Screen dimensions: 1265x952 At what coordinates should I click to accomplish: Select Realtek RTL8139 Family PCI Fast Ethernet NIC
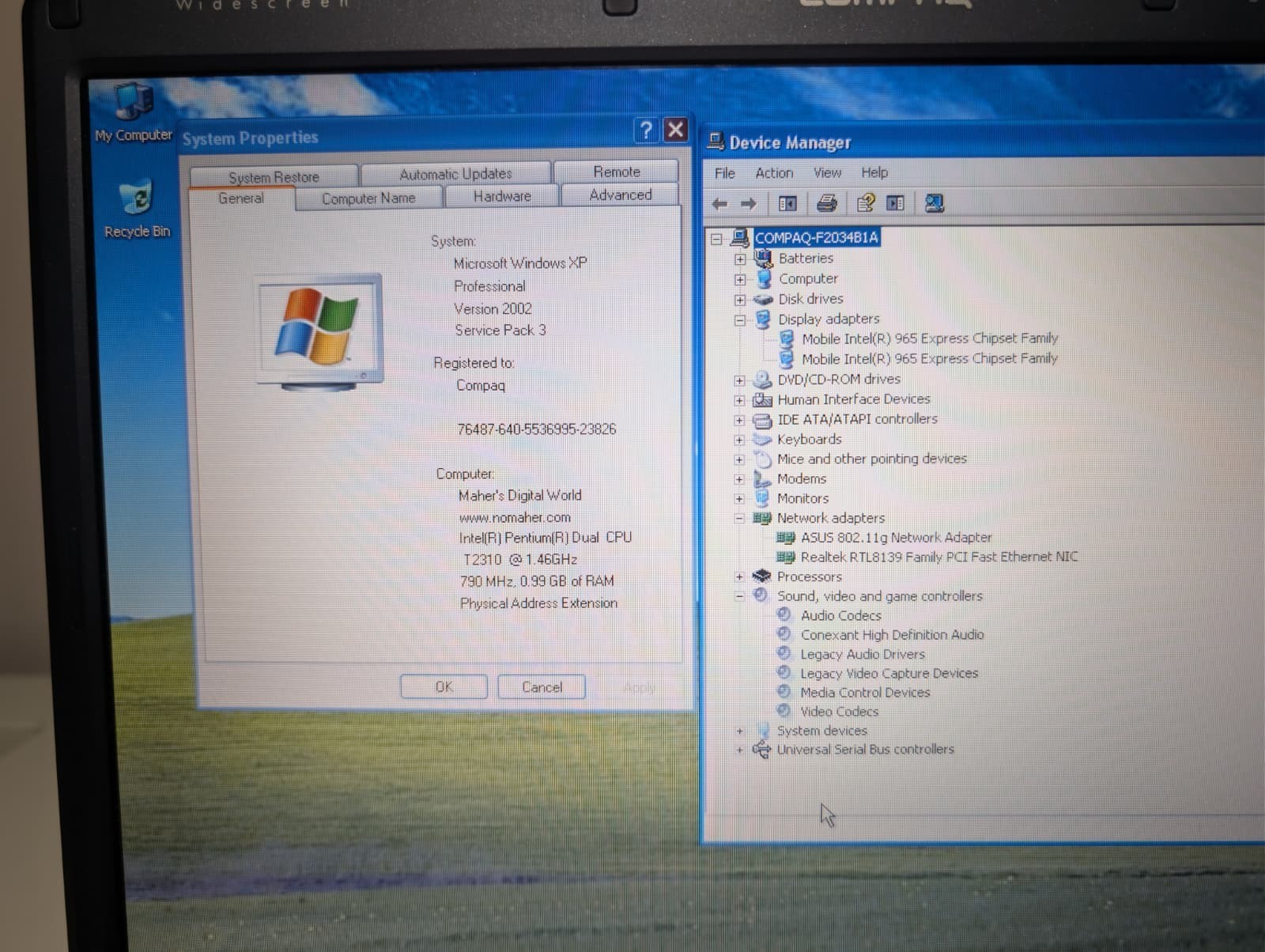939,557
